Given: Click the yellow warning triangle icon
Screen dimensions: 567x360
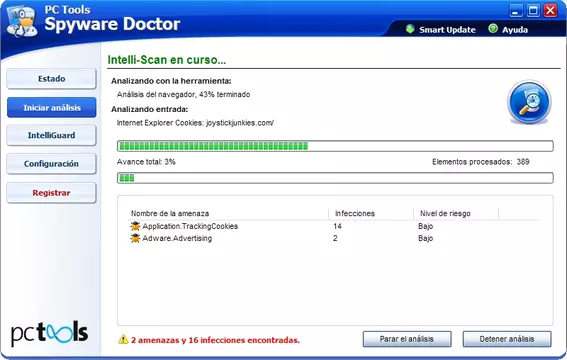Looking at the screenshot, I should coord(123,339).
